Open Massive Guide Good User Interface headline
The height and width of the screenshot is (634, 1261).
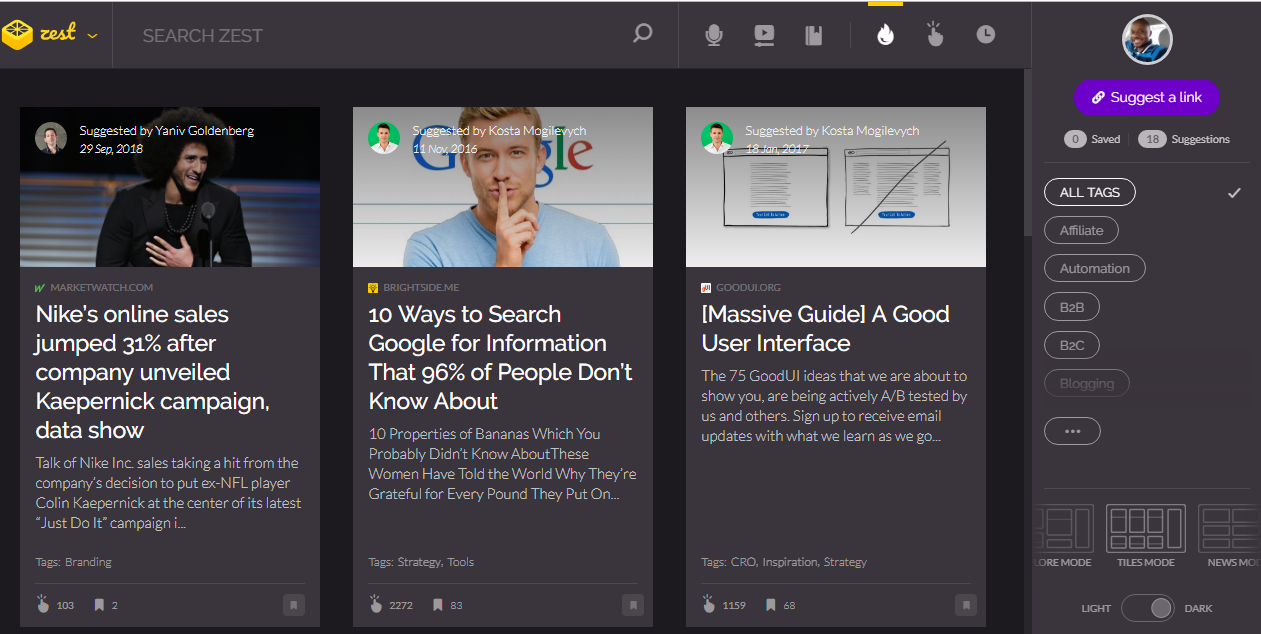pos(825,328)
